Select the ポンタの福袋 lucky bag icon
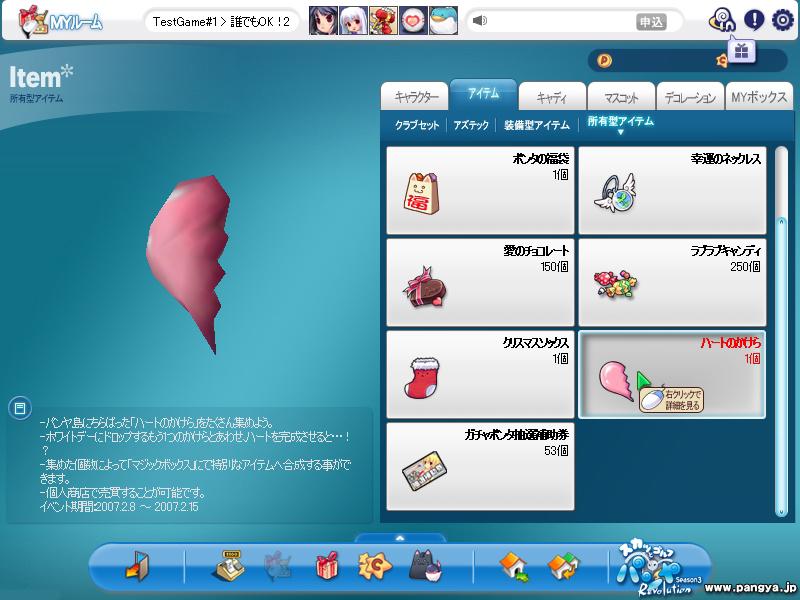This screenshot has width=800, height=600. click(421, 193)
